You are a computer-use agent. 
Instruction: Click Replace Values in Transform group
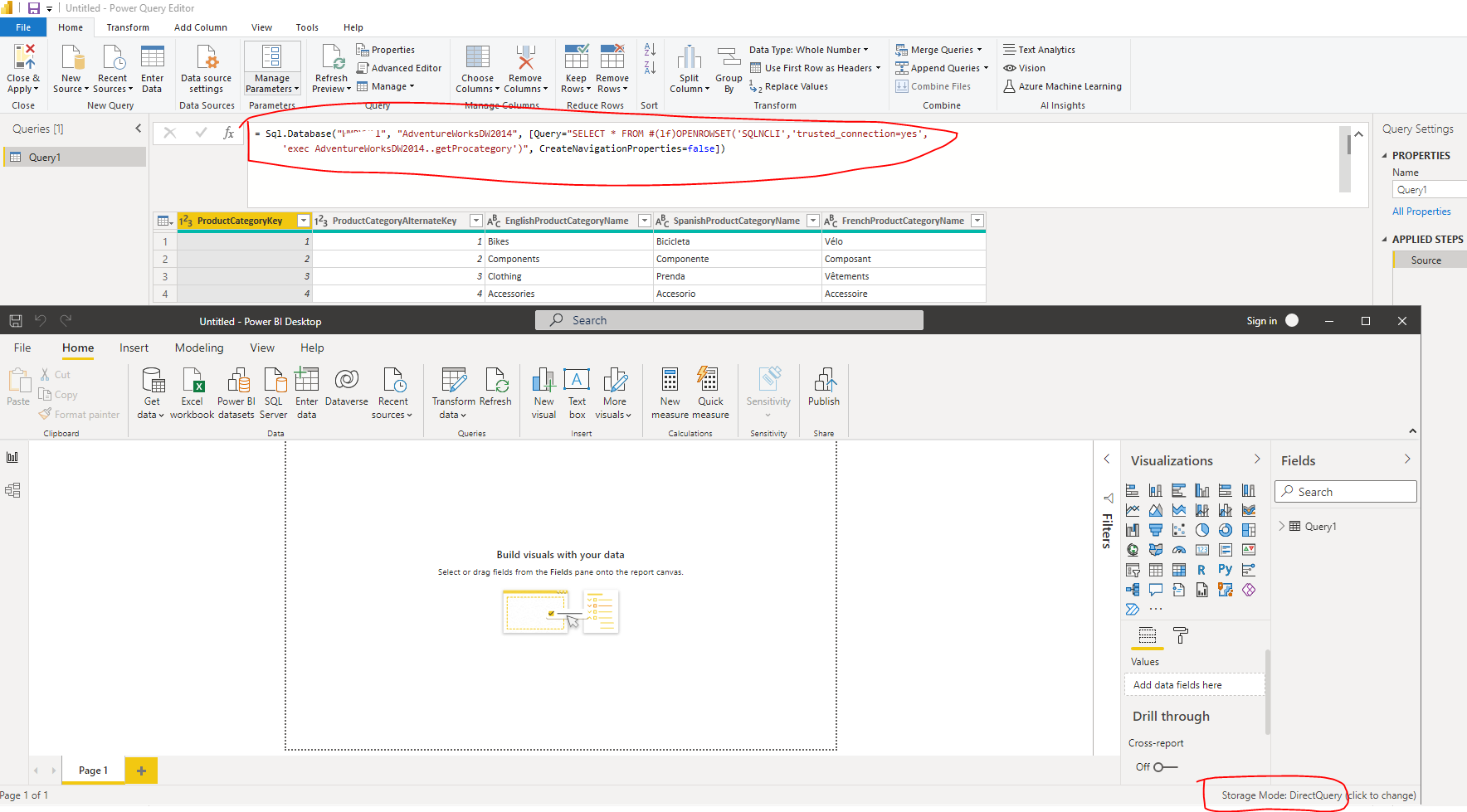(788, 86)
